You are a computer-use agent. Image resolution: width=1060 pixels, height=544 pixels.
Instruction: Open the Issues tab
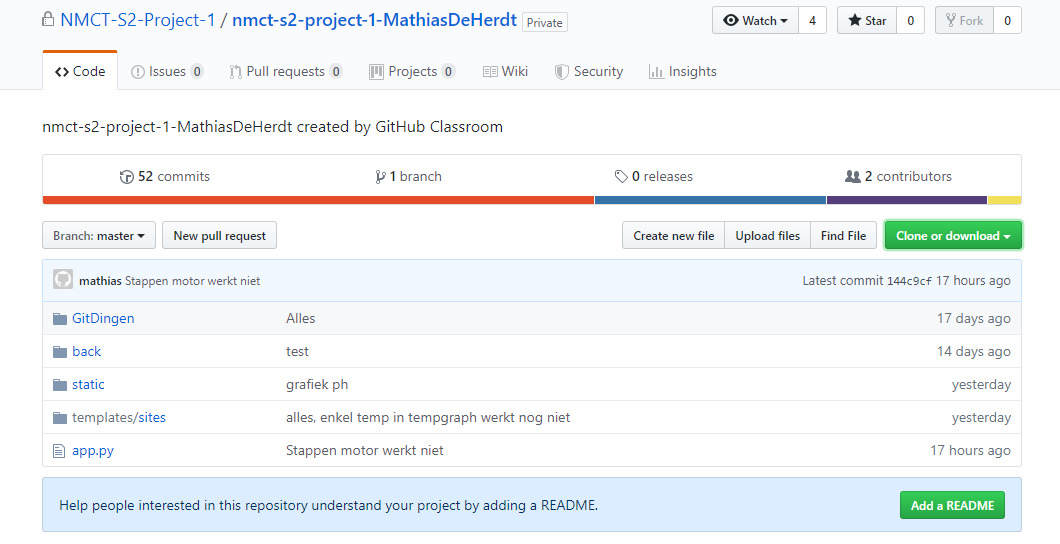point(167,71)
